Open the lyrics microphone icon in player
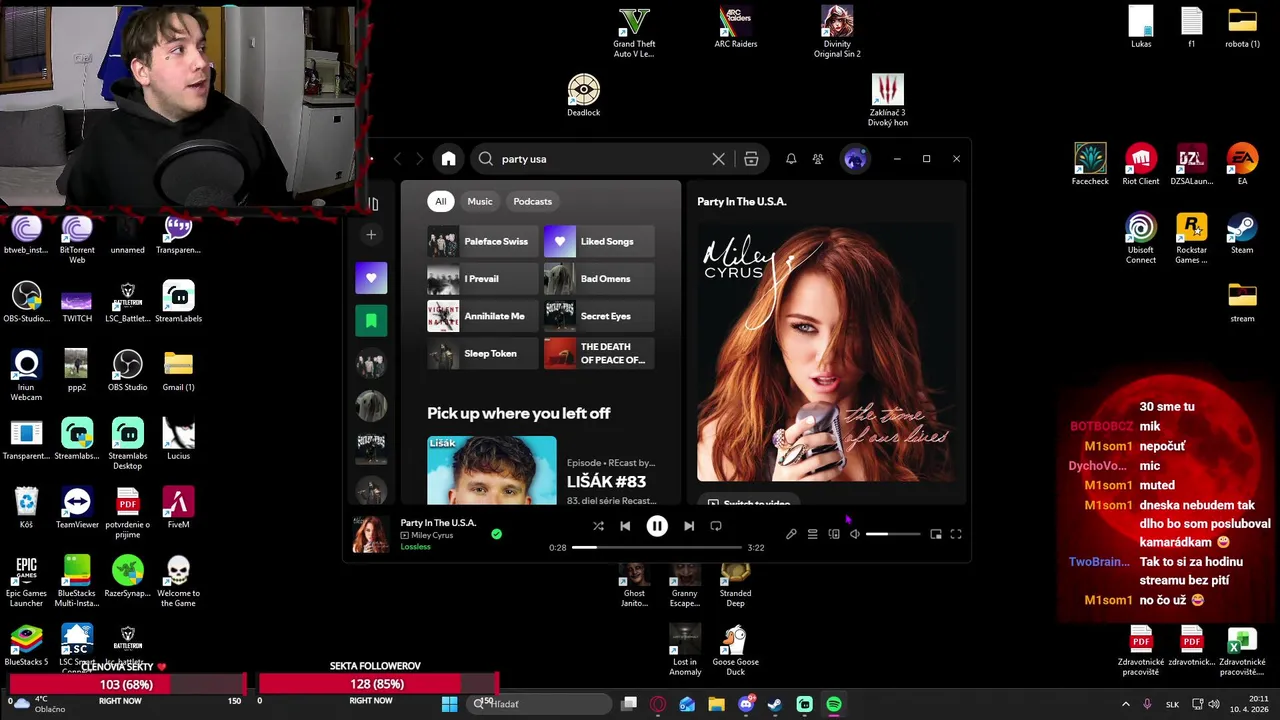1280x720 pixels. [791, 534]
